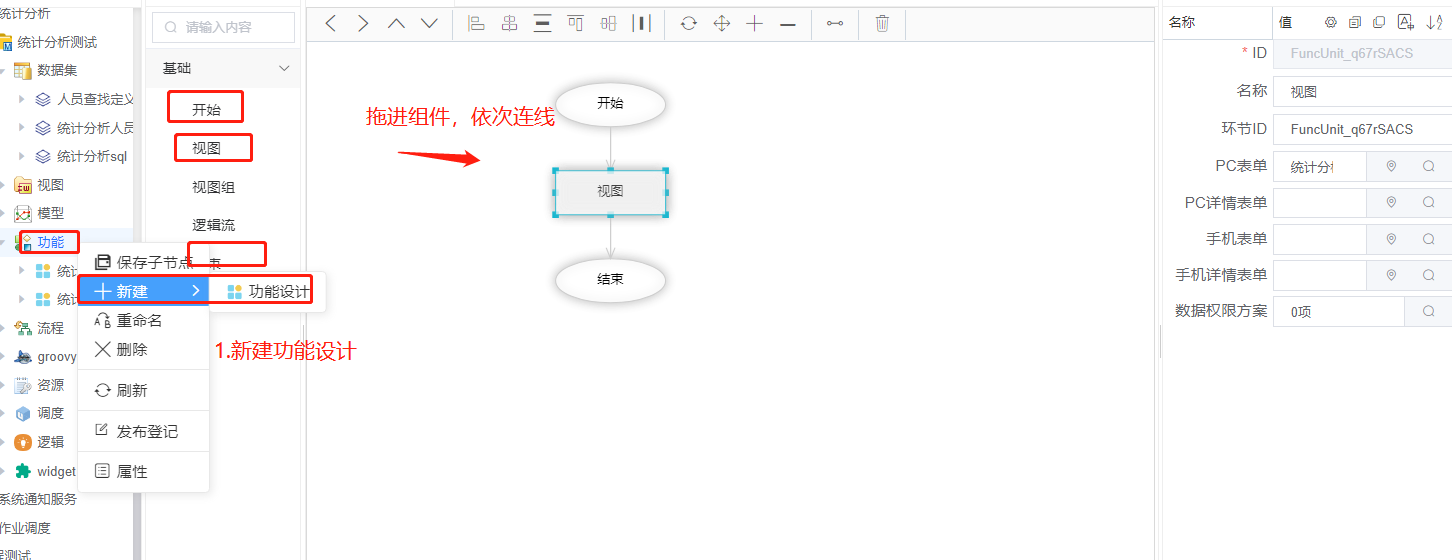Select 功能设计 from the submenu
Image resolution: width=1452 pixels, height=560 pixels.
[268, 292]
